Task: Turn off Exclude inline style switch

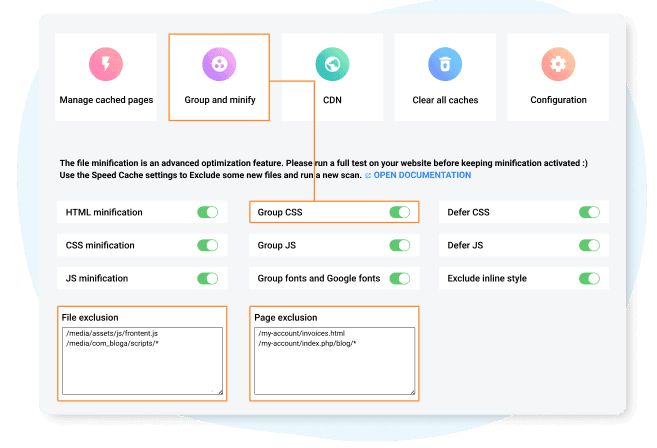Action: tap(590, 278)
